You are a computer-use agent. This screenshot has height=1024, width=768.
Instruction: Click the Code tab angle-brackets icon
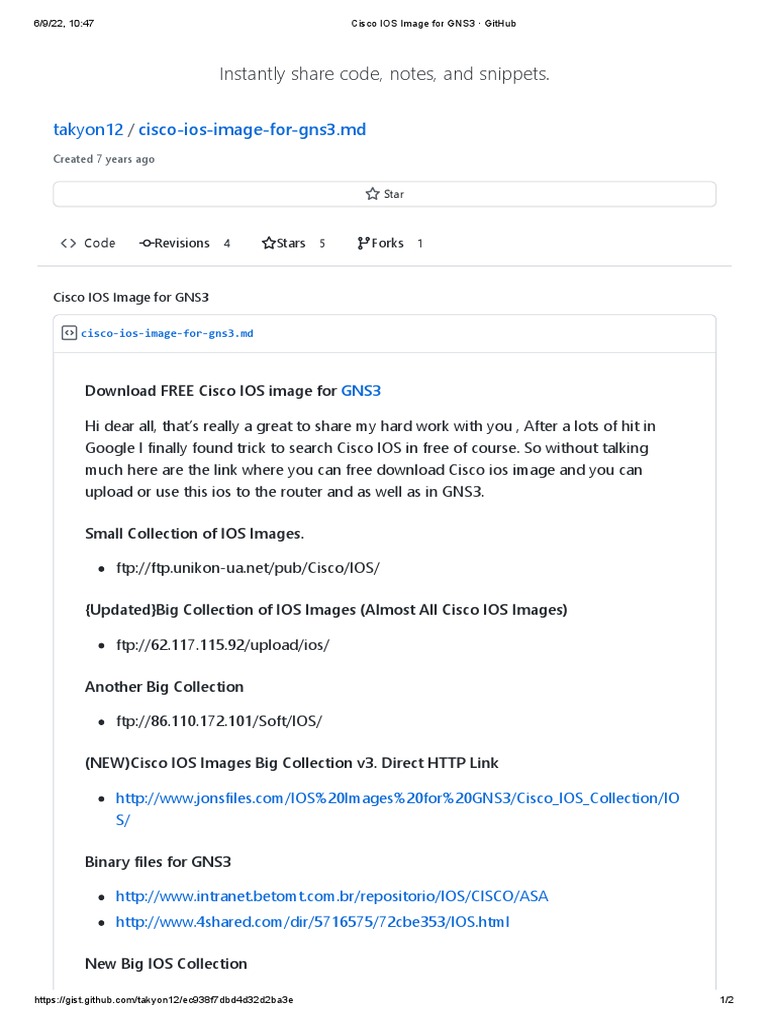click(x=68, y=243)
